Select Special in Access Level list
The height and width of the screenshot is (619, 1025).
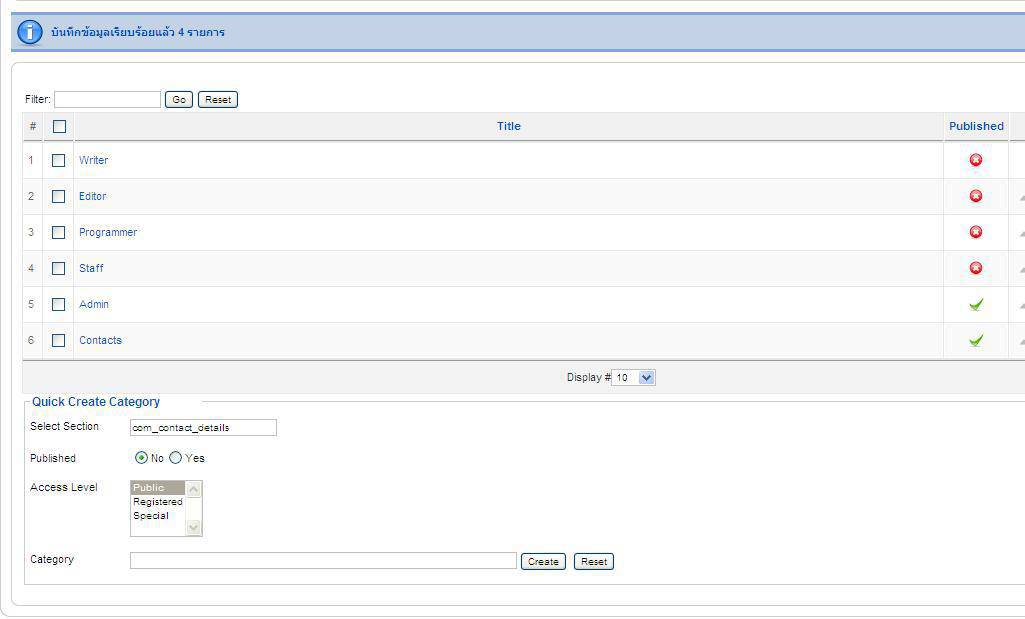[x=158, y=515]
